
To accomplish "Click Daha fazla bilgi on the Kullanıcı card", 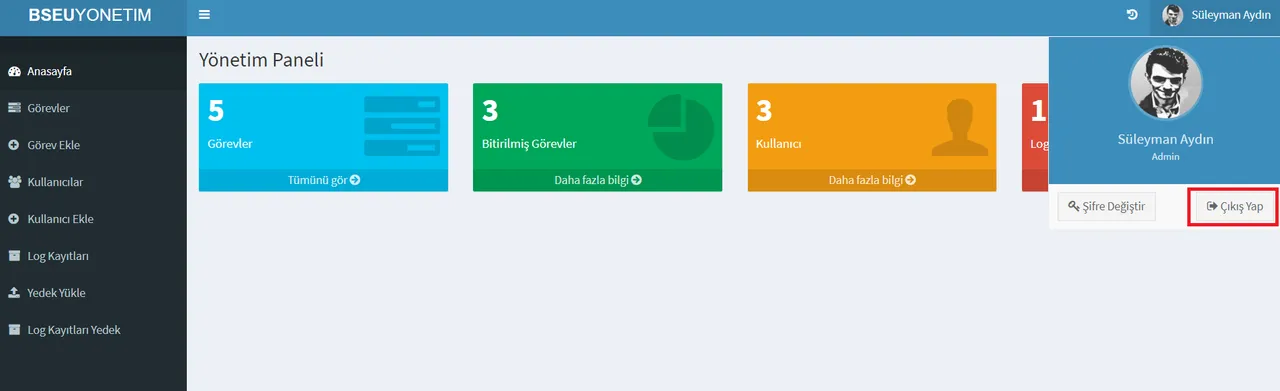I will (872, 180).
